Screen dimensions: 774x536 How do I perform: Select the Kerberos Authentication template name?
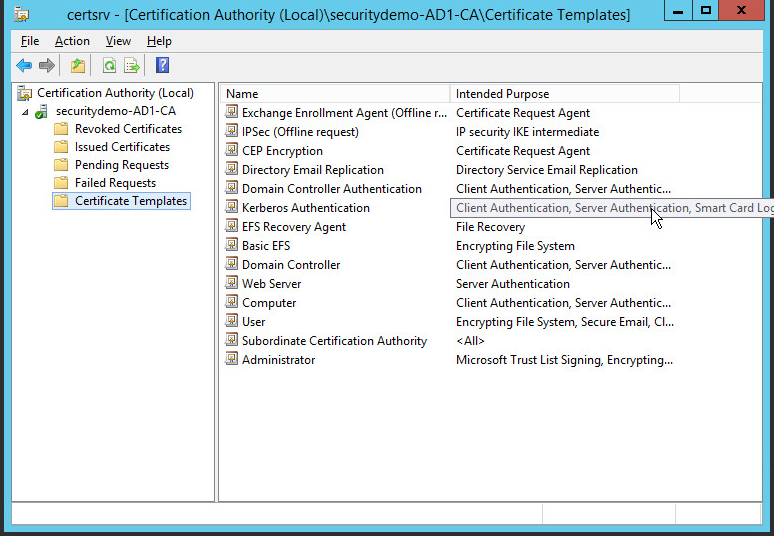[x=306, y=208]
